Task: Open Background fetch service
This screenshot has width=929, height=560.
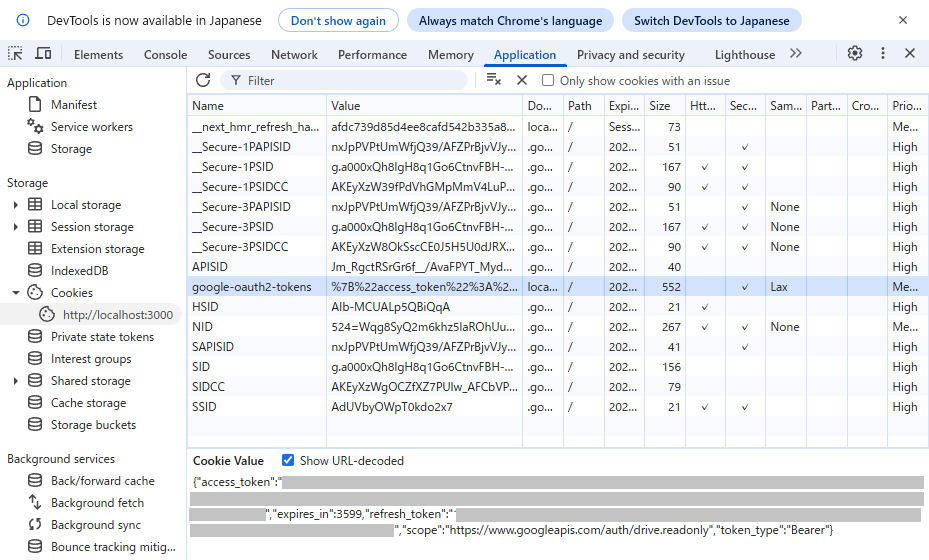Action: [x=97, y=503]
